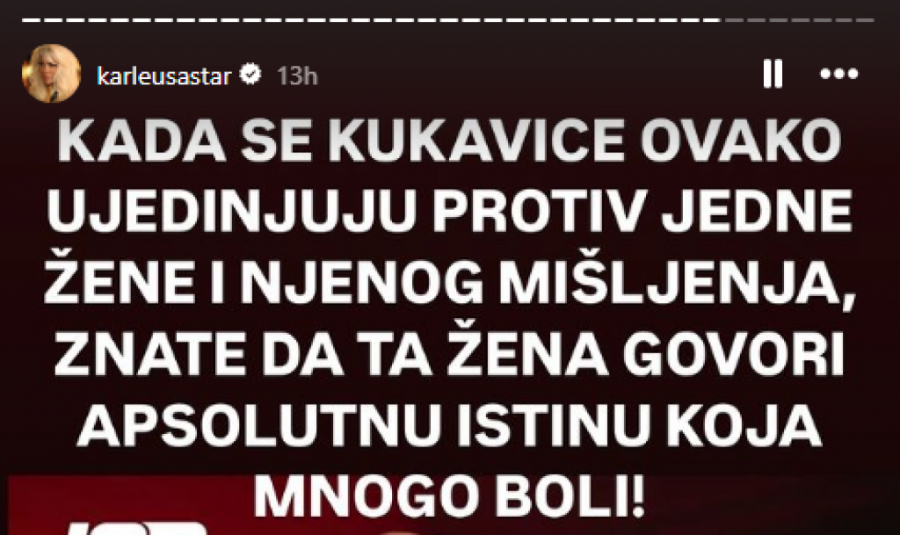The width and height of the screenshot is (900, 535).
Task: Tap the word OVAKO in the story
Action: pyautogui.click(x=741, y=141)
